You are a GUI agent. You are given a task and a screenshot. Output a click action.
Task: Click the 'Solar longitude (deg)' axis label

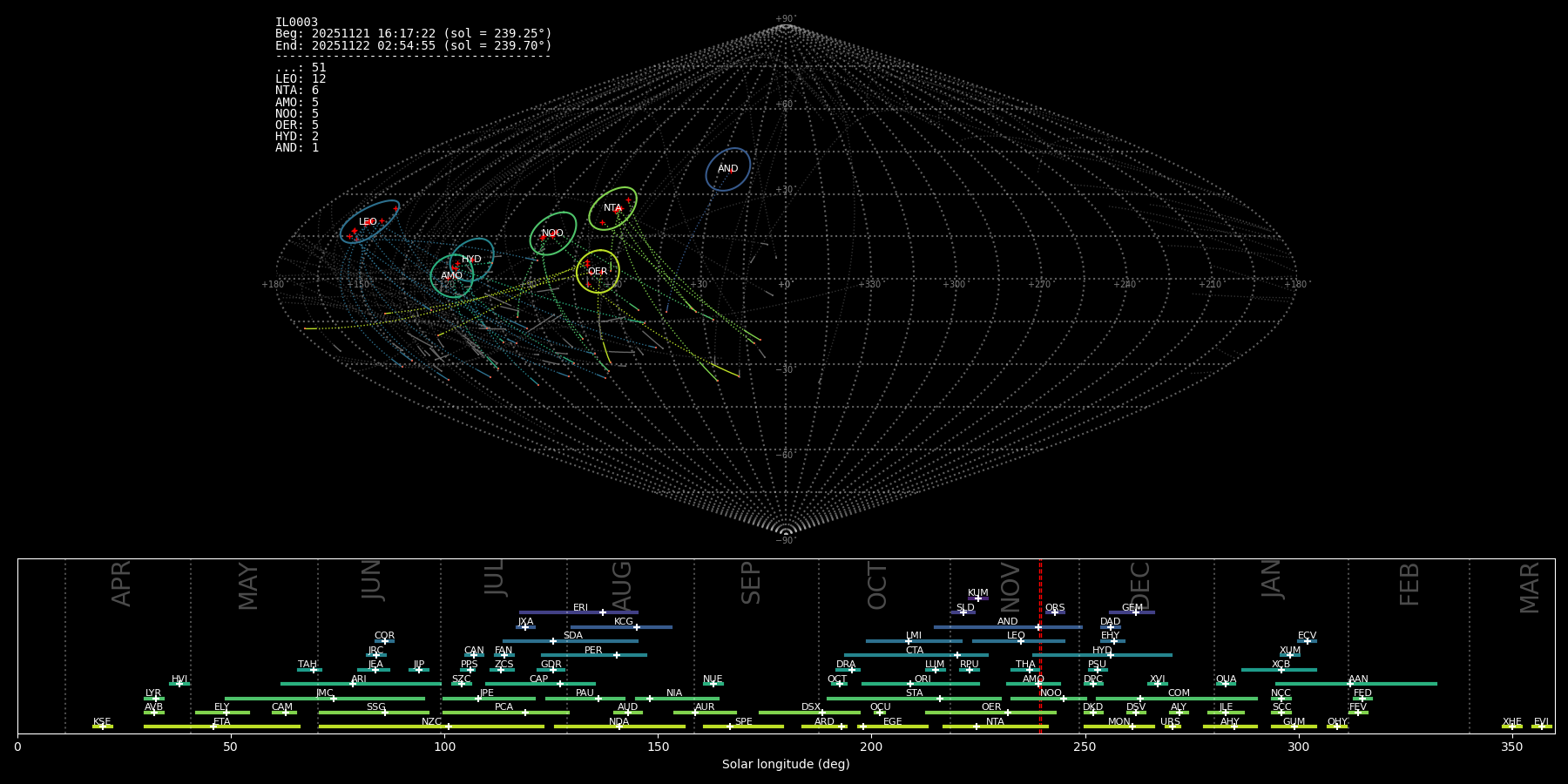(x=785, y=765)
